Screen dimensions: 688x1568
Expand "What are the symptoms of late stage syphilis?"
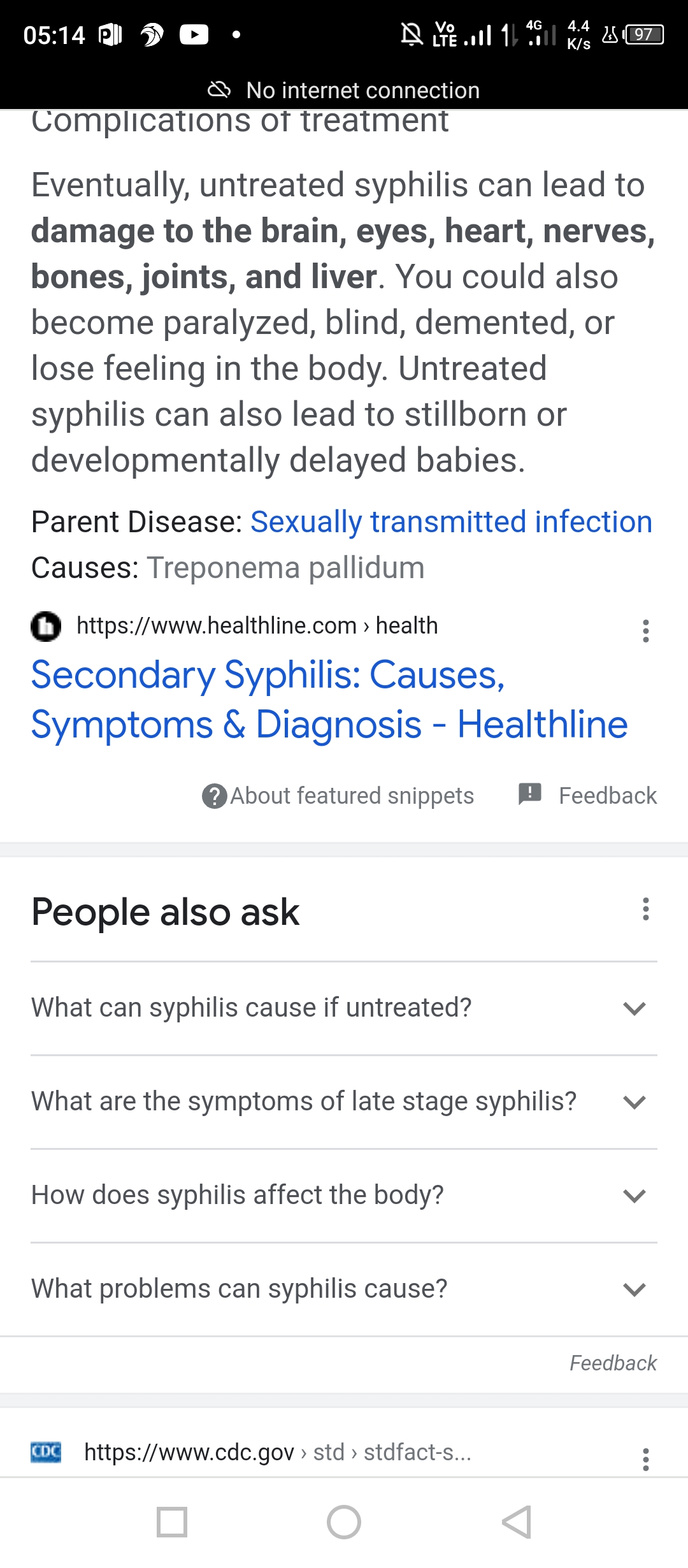point(344,1101)
